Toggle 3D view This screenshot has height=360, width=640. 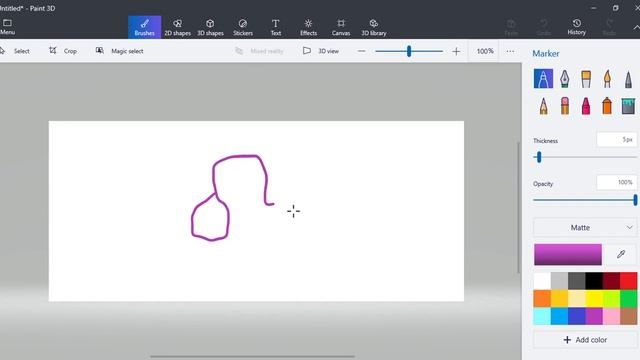pos(321,51)
